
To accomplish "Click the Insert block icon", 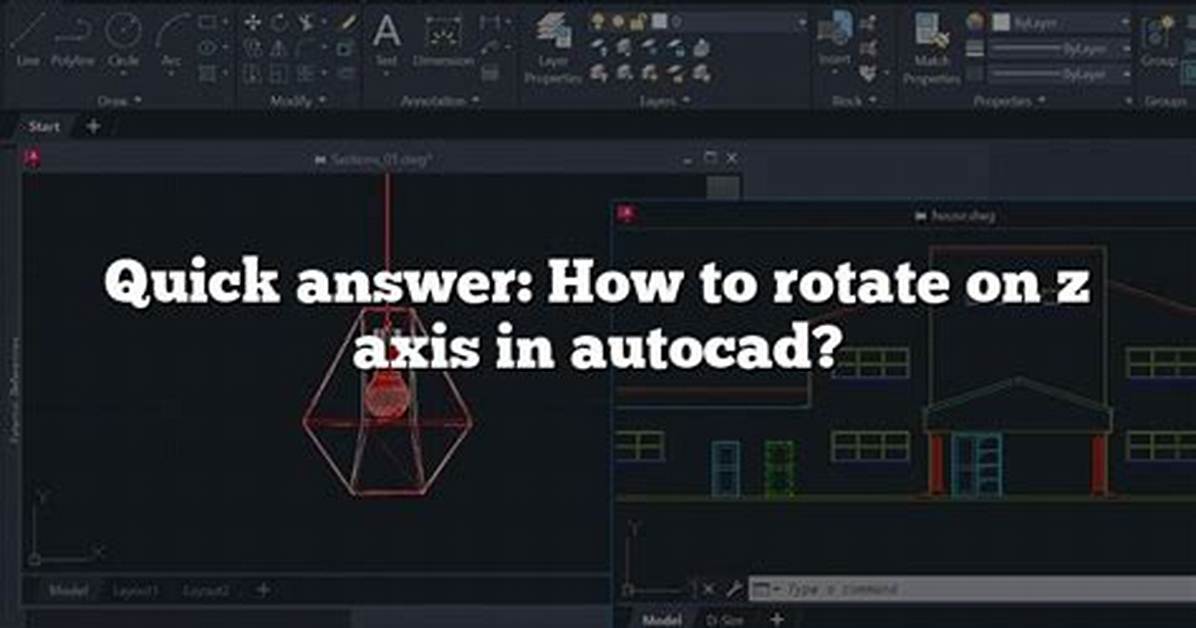I will (834, 38).
